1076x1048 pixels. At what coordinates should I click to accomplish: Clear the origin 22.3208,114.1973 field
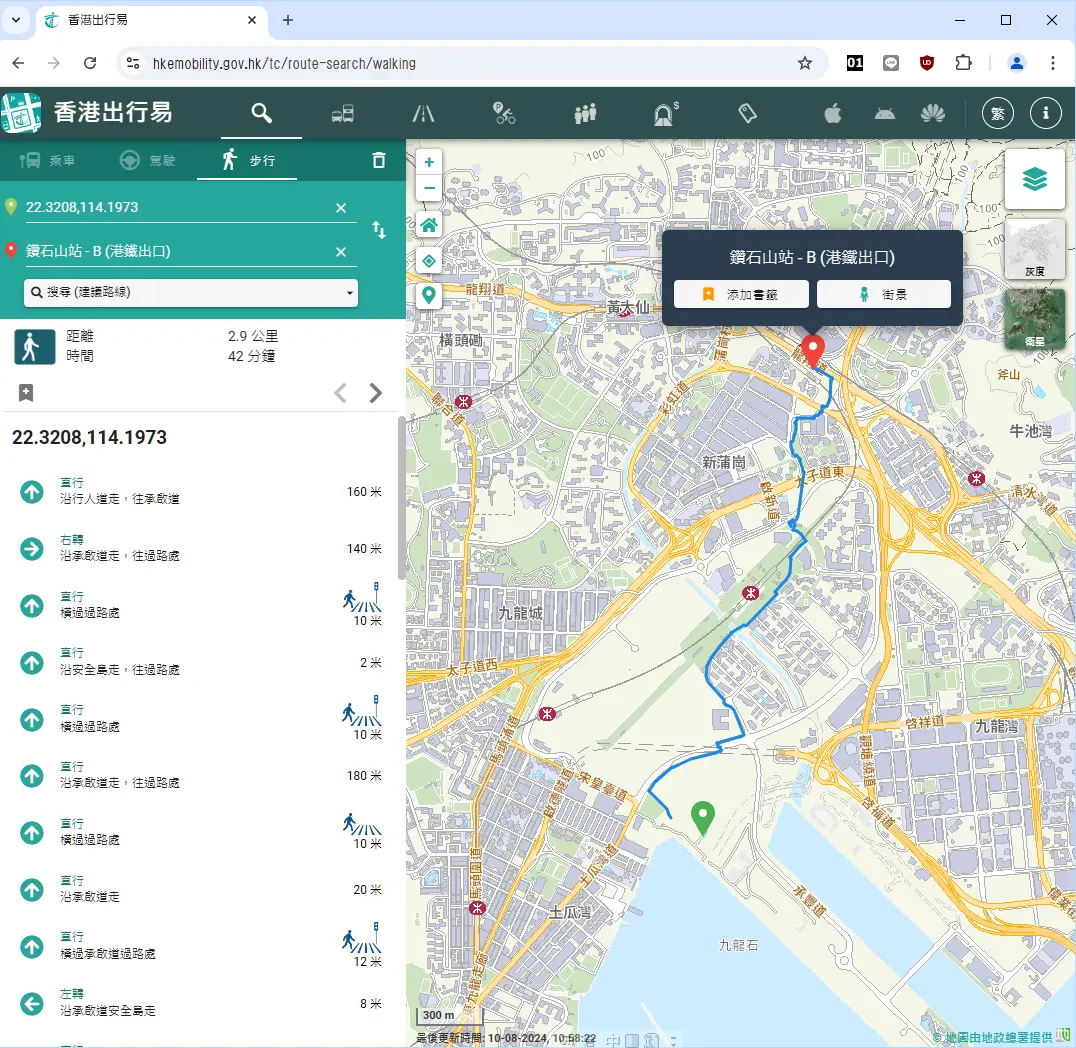340,208
